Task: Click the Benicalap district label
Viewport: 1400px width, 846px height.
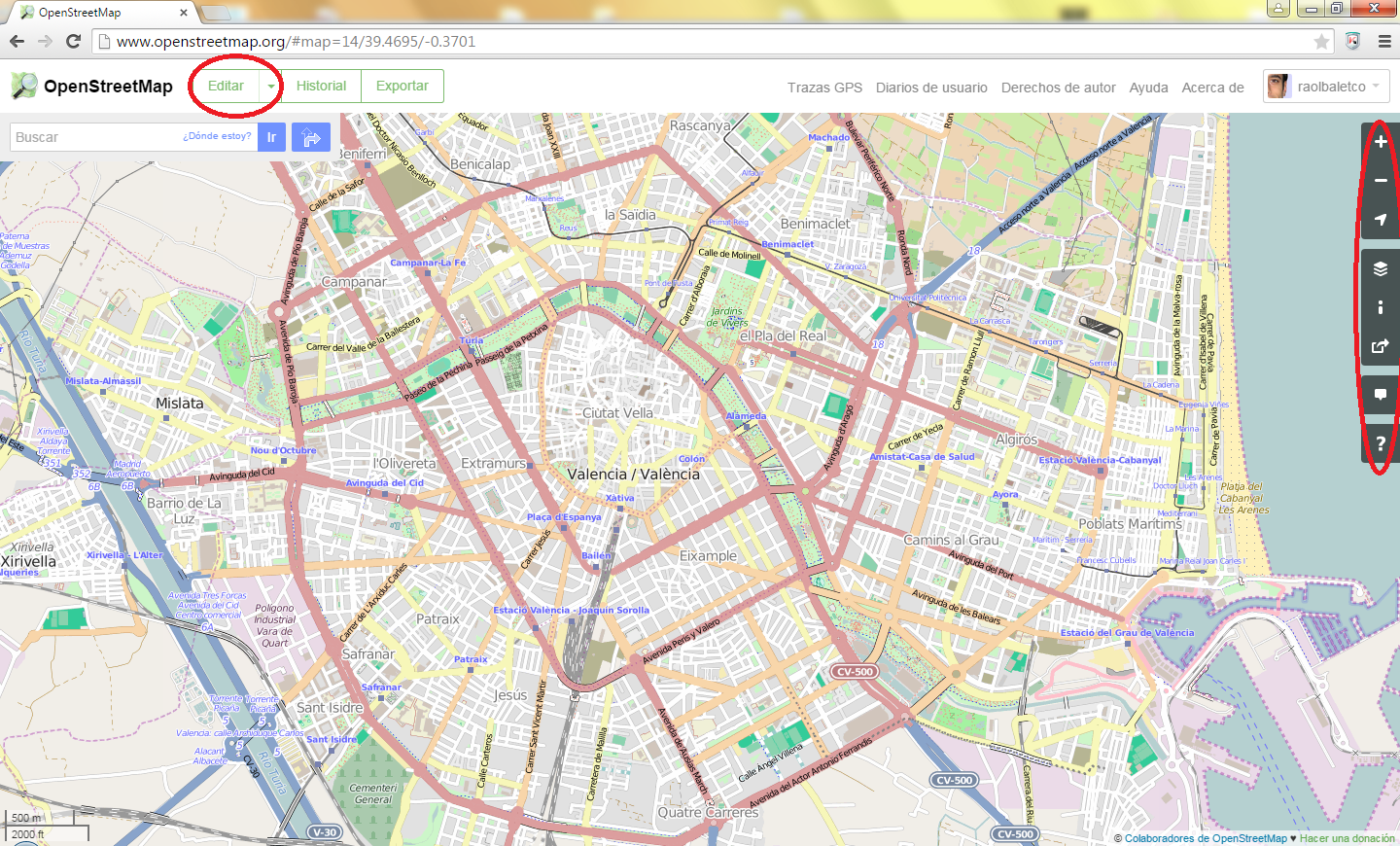Action: [x=480, y=164]
